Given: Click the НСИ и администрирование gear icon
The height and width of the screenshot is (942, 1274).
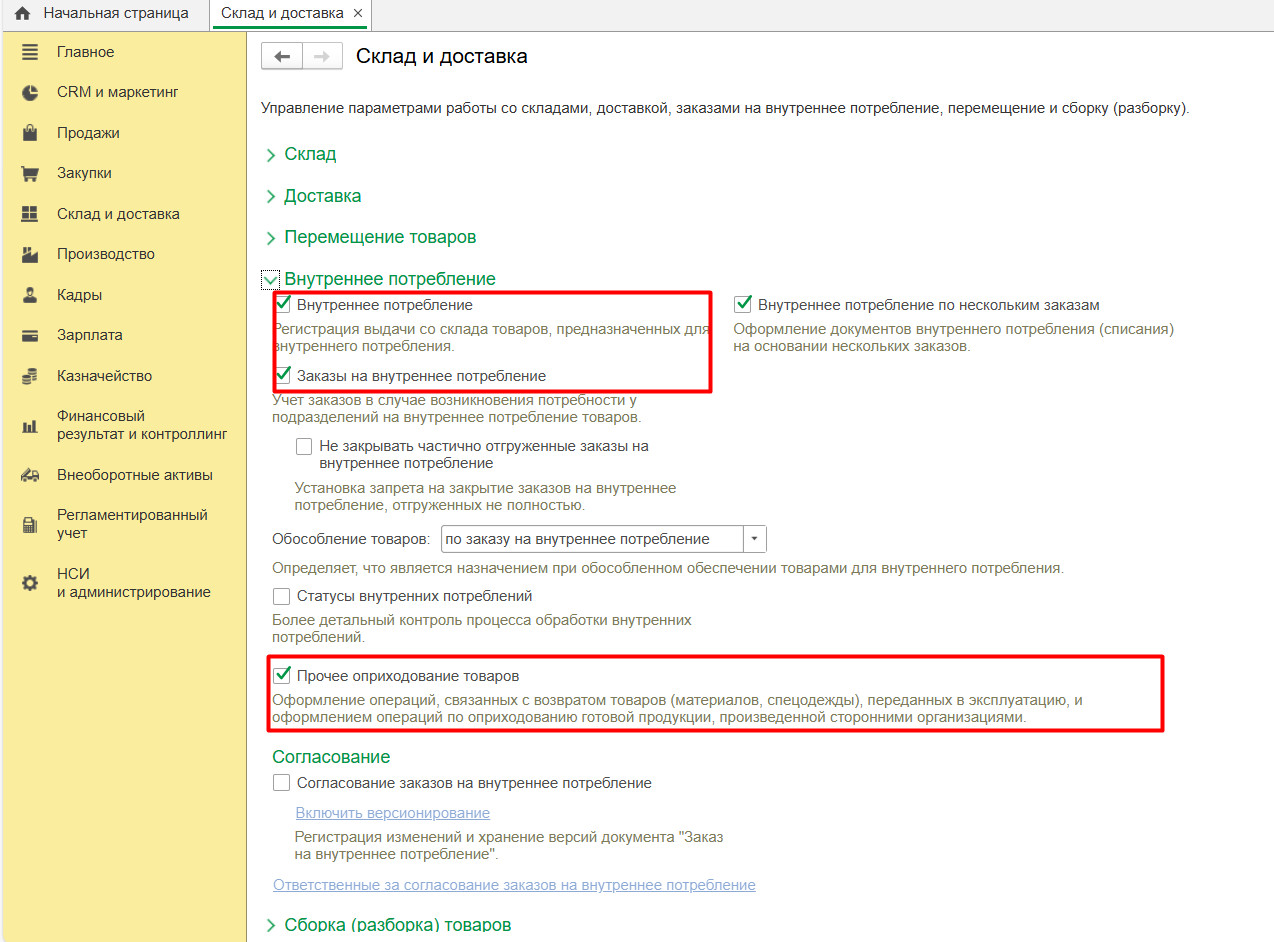Looking at the screenshot, I should [30, 582].
